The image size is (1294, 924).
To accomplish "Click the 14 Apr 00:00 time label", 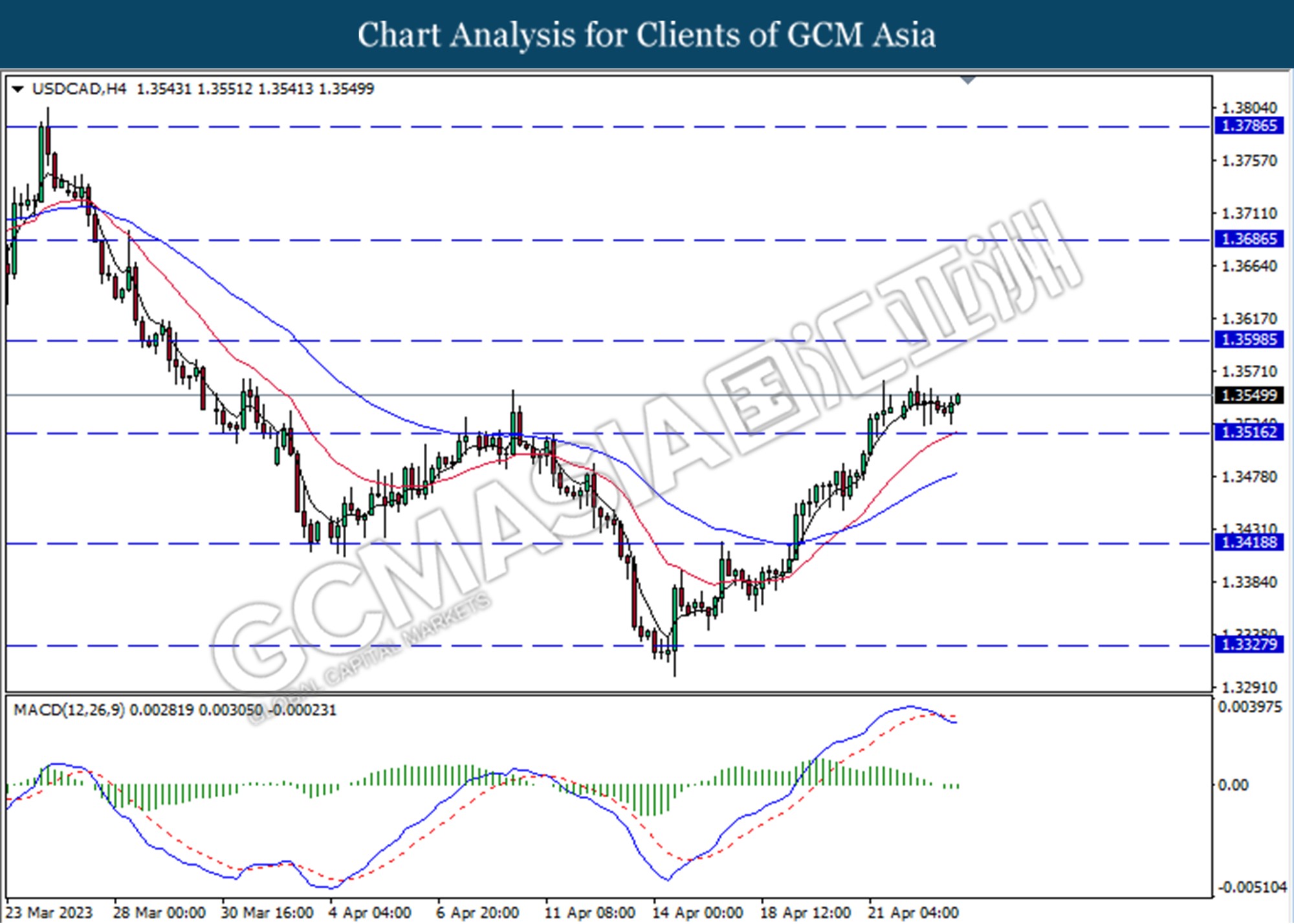I will click(697, 913).
